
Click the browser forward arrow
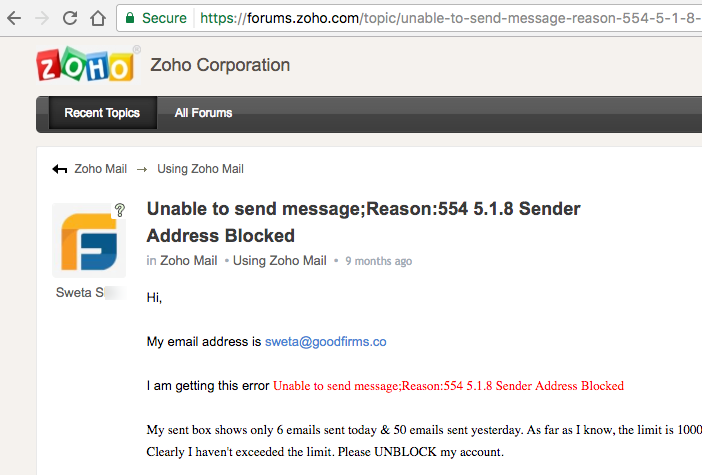[x=42, y=18]
